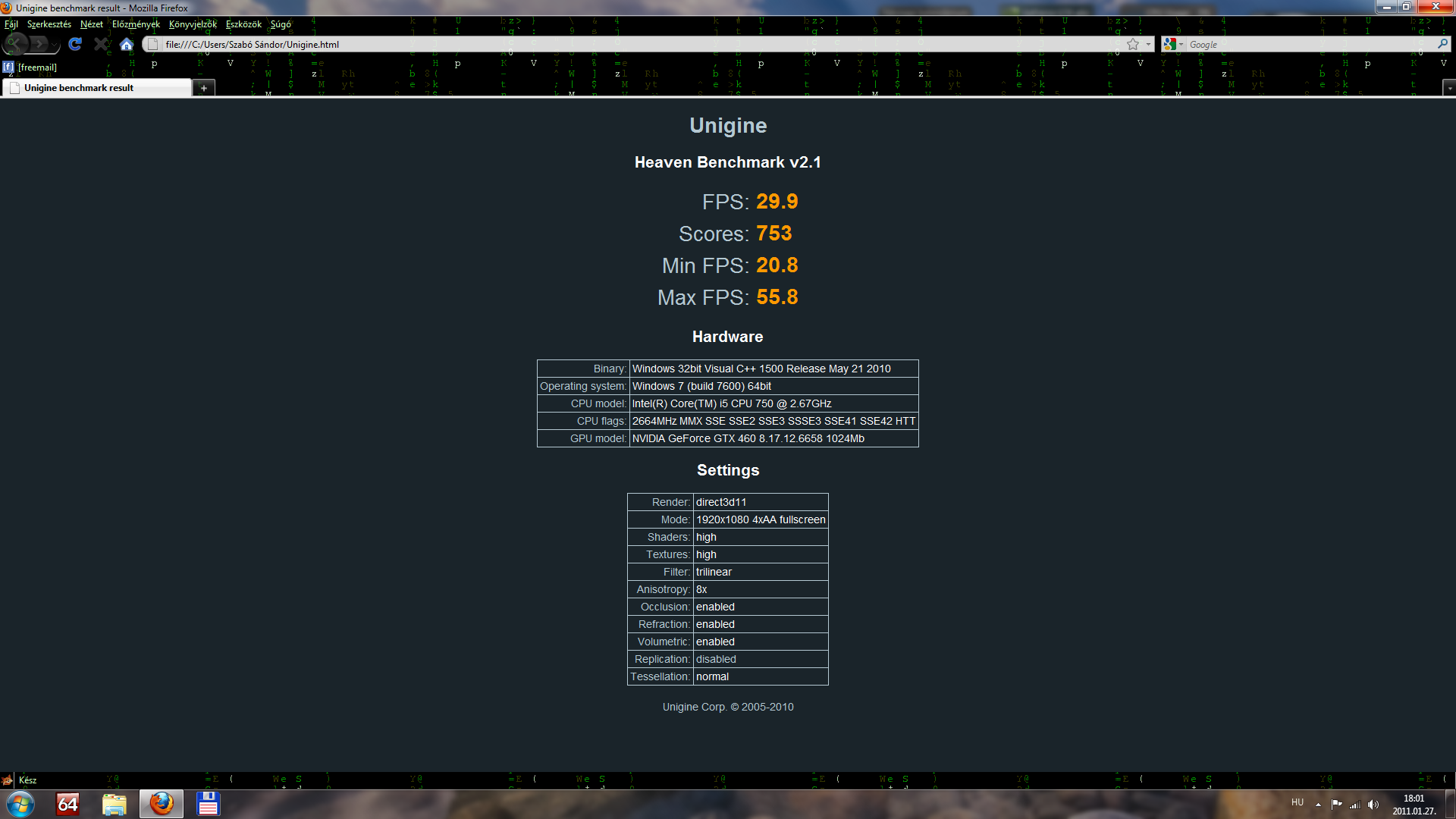Click the FPS value 29.9
Viewport: 1456px width, 819px height.
[x=777, y=202]
